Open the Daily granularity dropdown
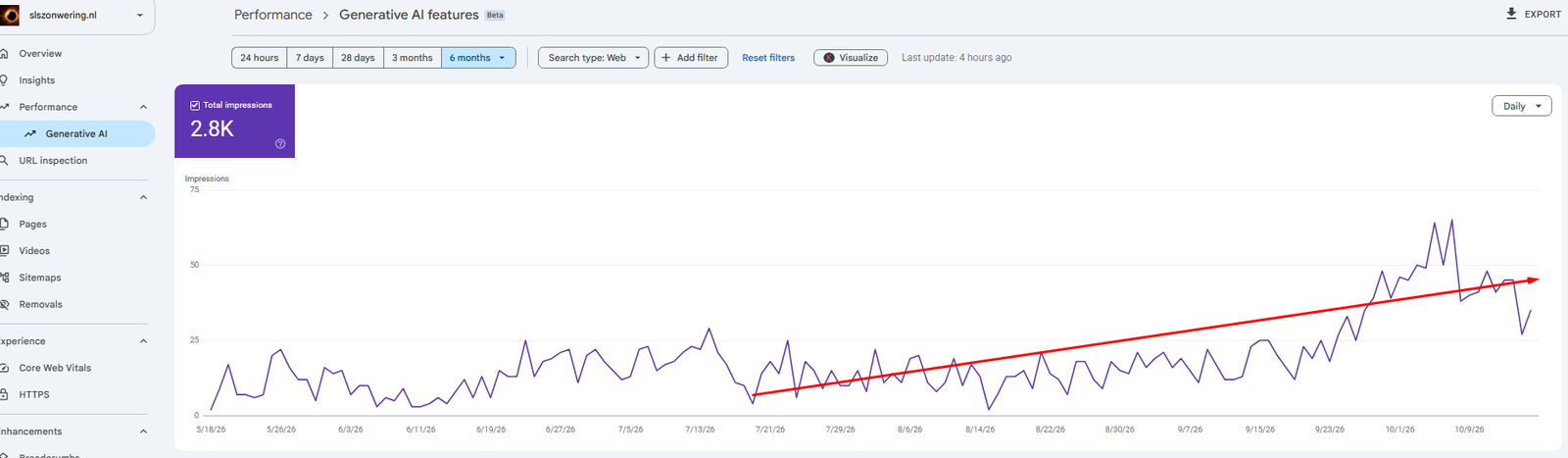 pos(1522,106)
